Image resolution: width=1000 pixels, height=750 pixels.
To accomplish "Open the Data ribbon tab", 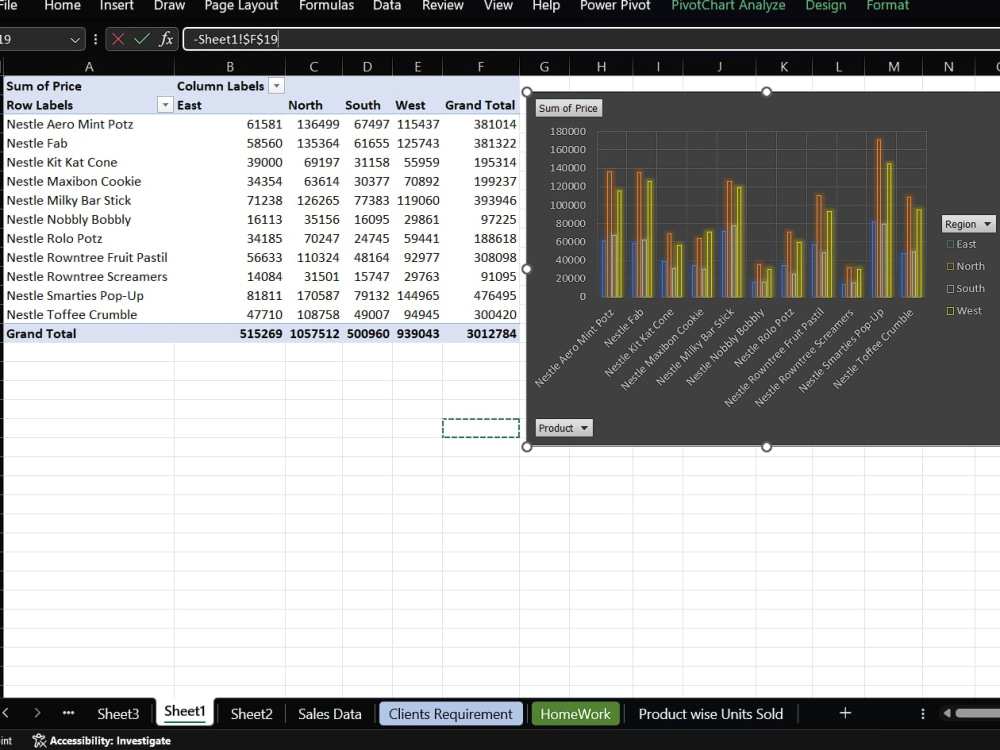I will tap(387, 6).
